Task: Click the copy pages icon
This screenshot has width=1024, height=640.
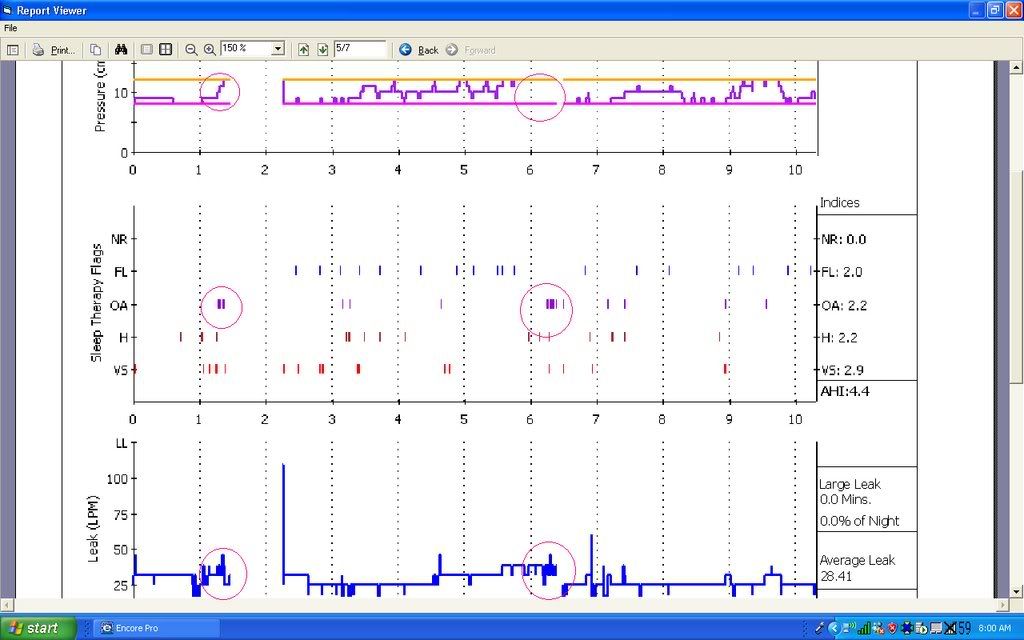Action: [95, 50]
